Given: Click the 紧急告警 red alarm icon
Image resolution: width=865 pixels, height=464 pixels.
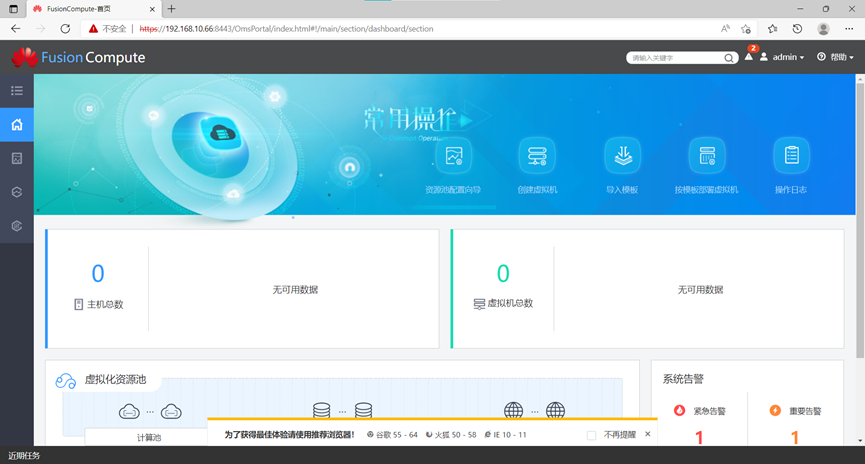Looking at the screenshot, I should pyautogui.click(x=680, y=410).
